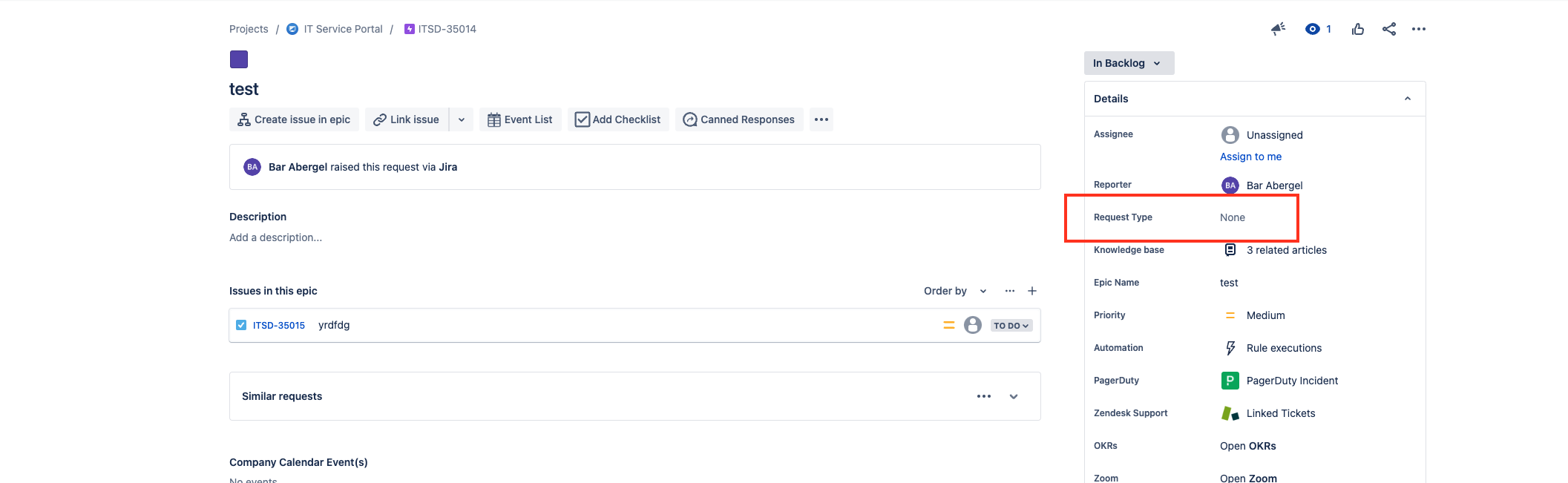Click the more options button after Canned Responses
The width and height of the screenshot is (1568, 483).
(x=821, y=119)
